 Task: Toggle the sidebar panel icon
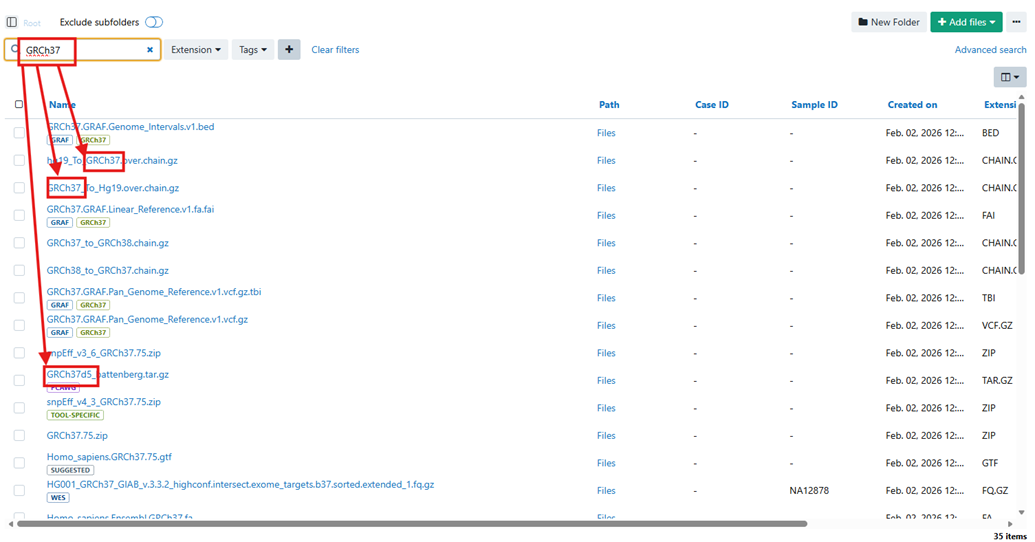pos(12,22)
